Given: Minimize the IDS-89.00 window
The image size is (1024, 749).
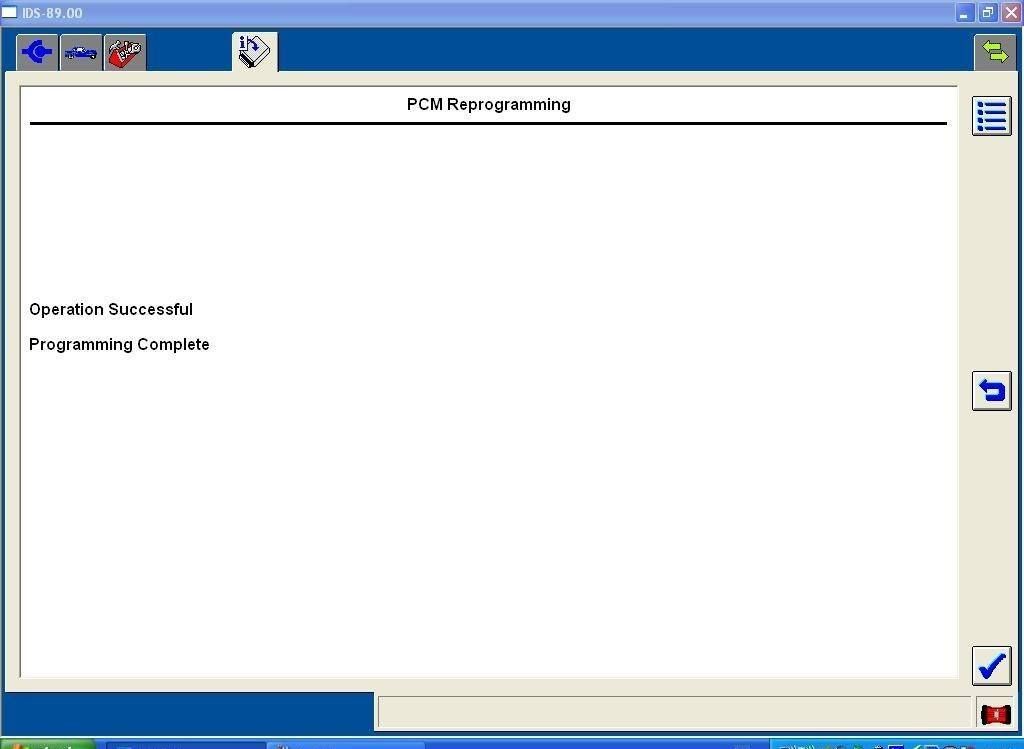Looking at the screenshot, I should [964, 13].
